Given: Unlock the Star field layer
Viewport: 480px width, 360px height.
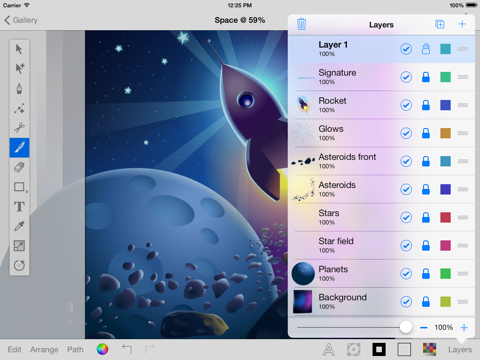Looking at the screenshot, I should (426, 245).
